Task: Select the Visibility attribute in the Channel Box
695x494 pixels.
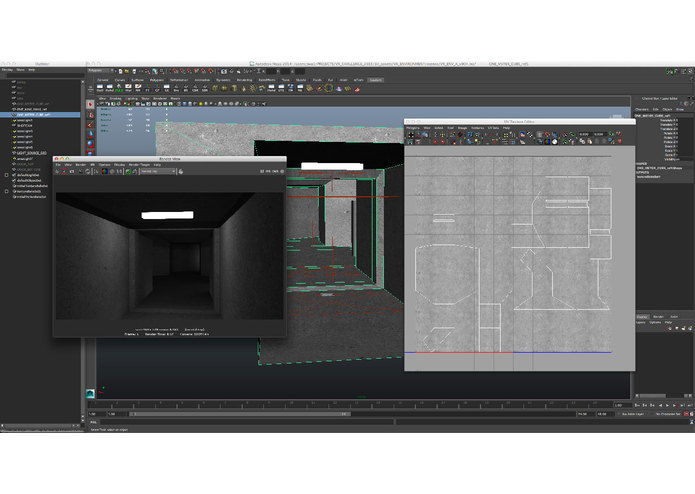Action: pos(671,159)
